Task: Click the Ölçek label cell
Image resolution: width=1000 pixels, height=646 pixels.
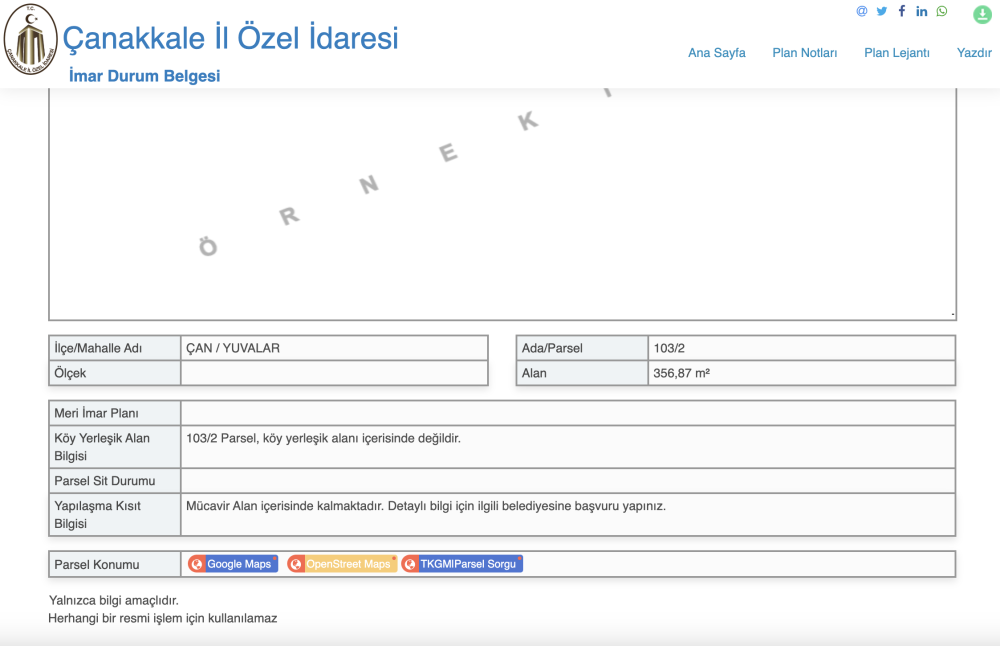Action: coord(115,373)
